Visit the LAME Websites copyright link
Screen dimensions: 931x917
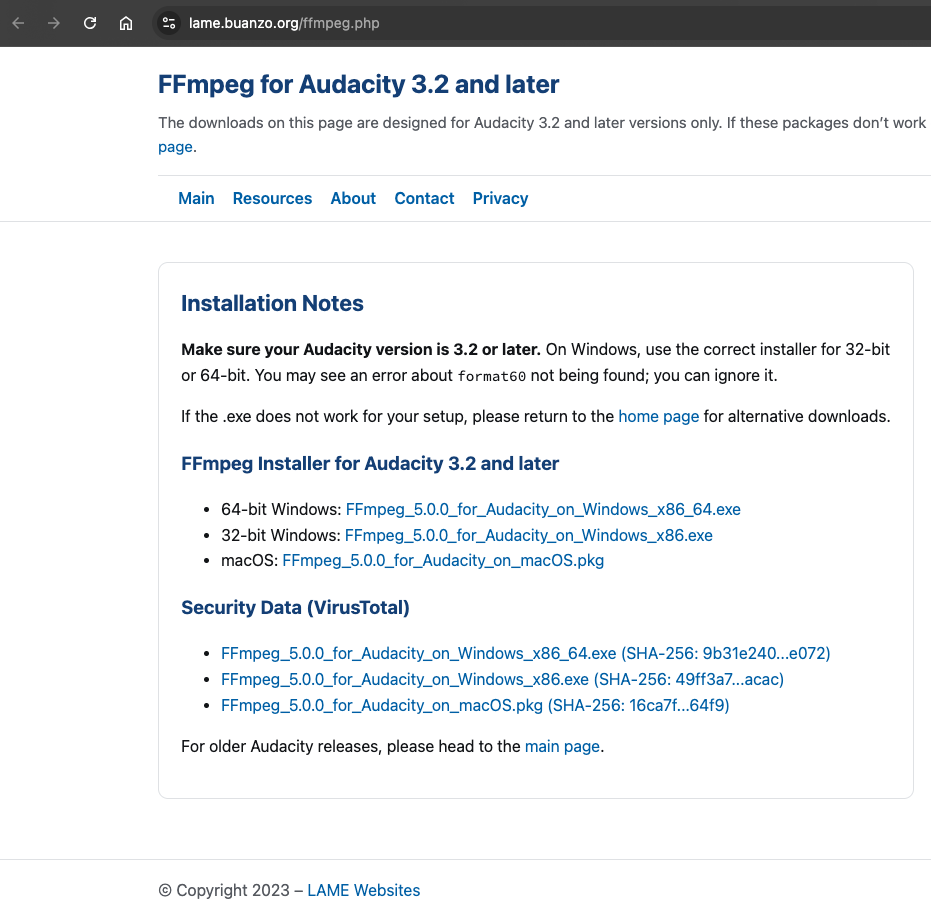pyautogui.click(x=363, y=890)
